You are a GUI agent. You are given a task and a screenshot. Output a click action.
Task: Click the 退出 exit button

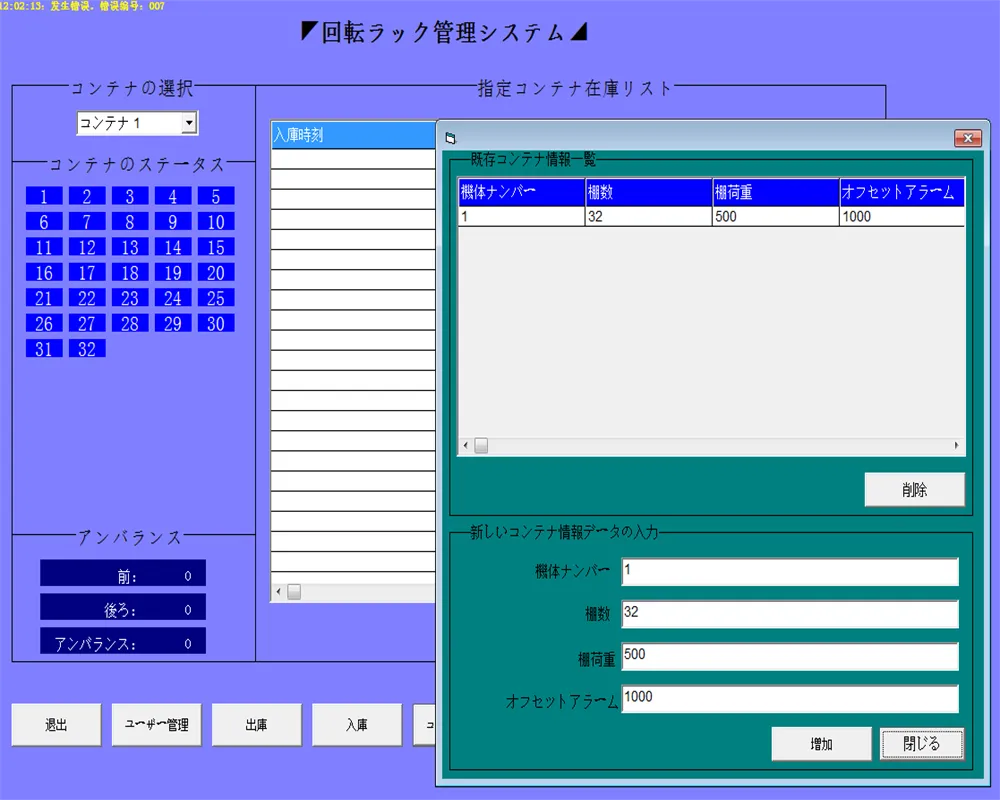click(56, 725)
